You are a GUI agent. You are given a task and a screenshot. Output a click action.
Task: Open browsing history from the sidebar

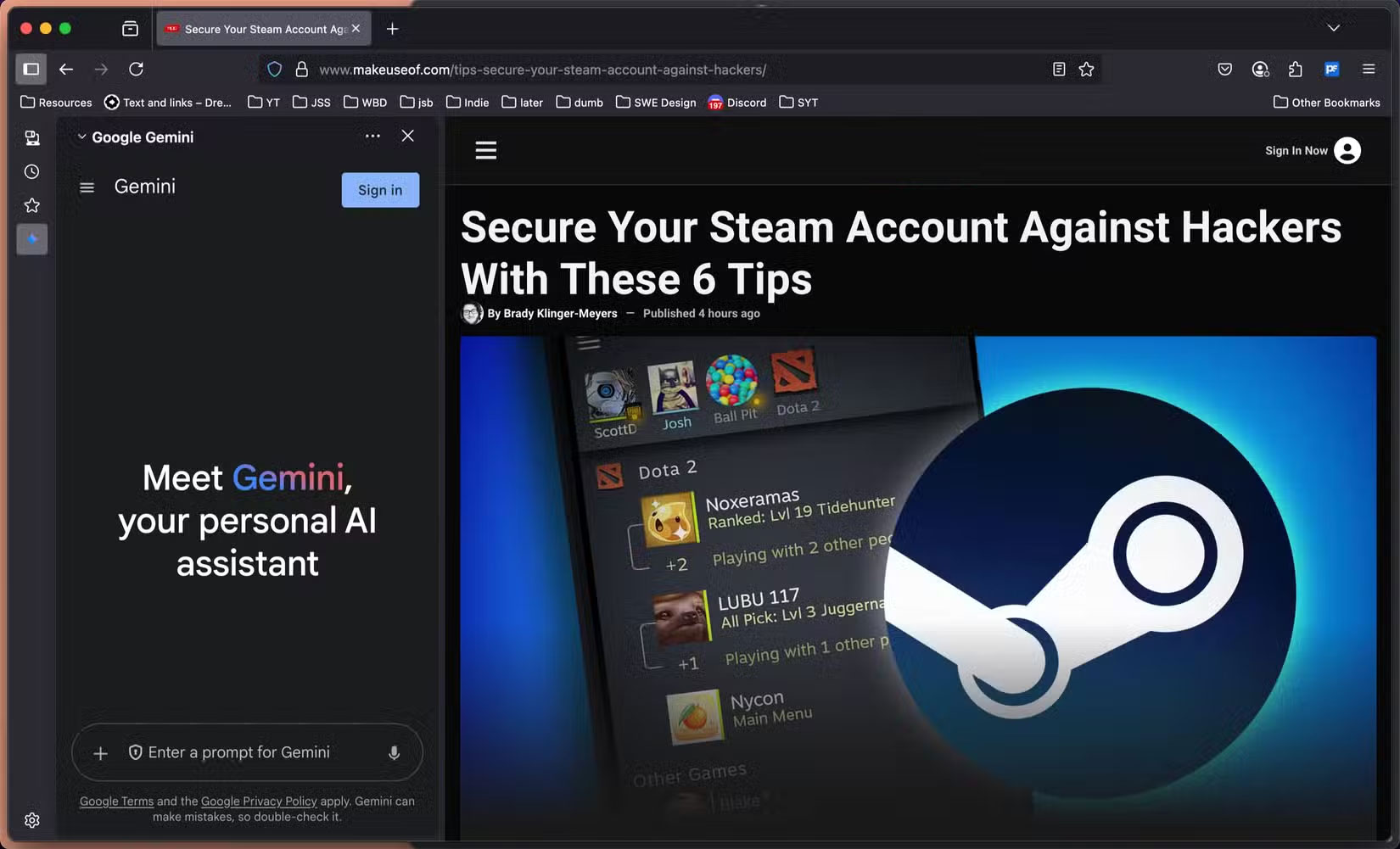coord(31,171)
